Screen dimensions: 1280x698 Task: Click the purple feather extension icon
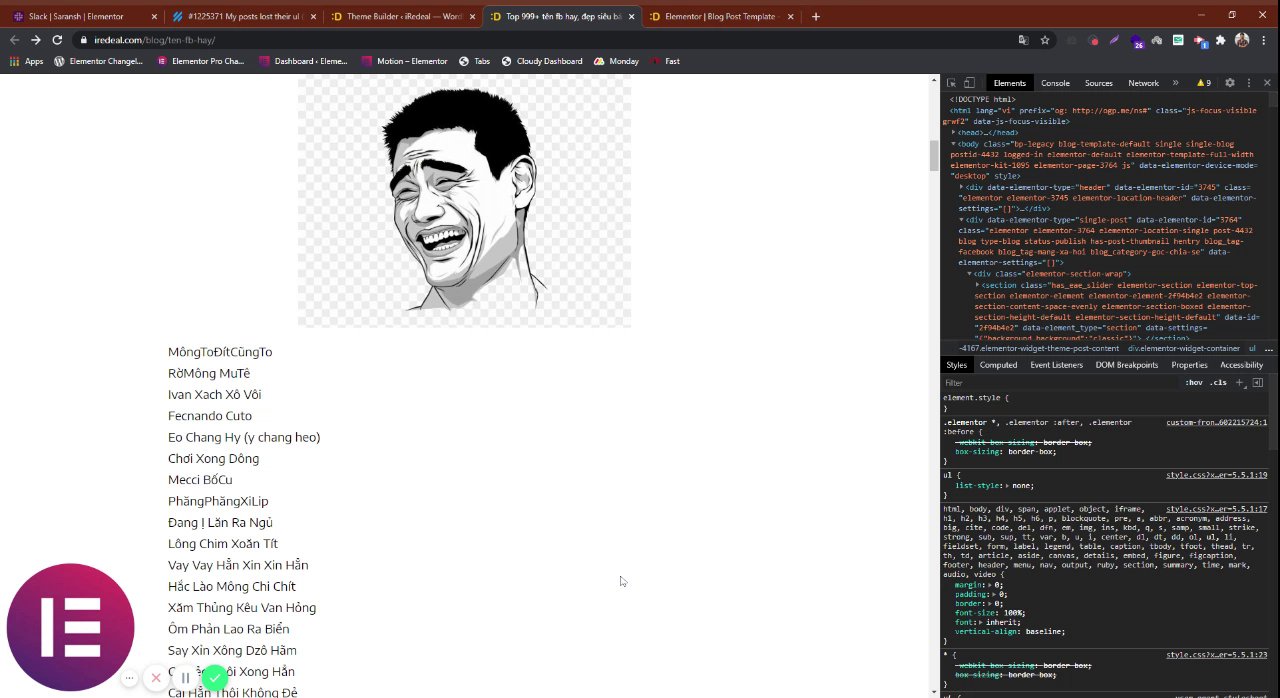tap(1114, 40)
